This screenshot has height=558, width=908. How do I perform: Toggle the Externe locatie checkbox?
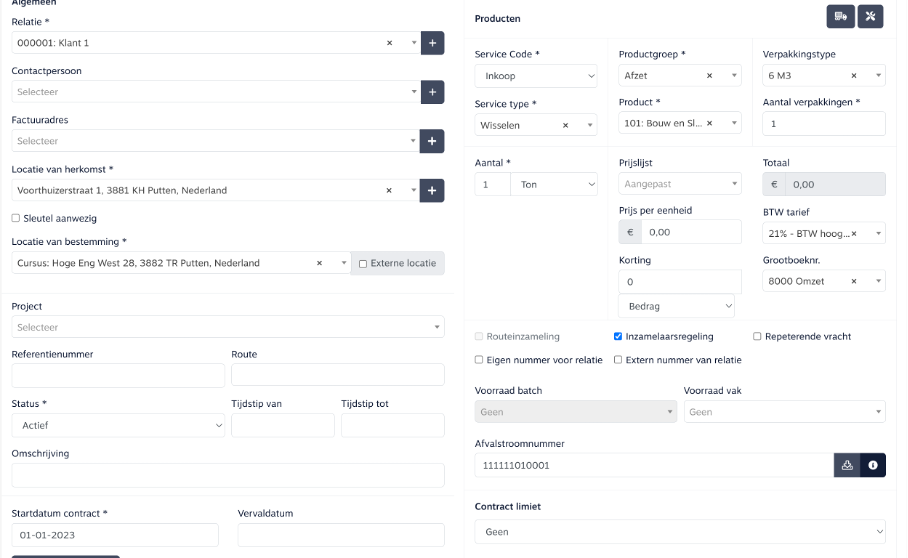[x=363, y=263]
